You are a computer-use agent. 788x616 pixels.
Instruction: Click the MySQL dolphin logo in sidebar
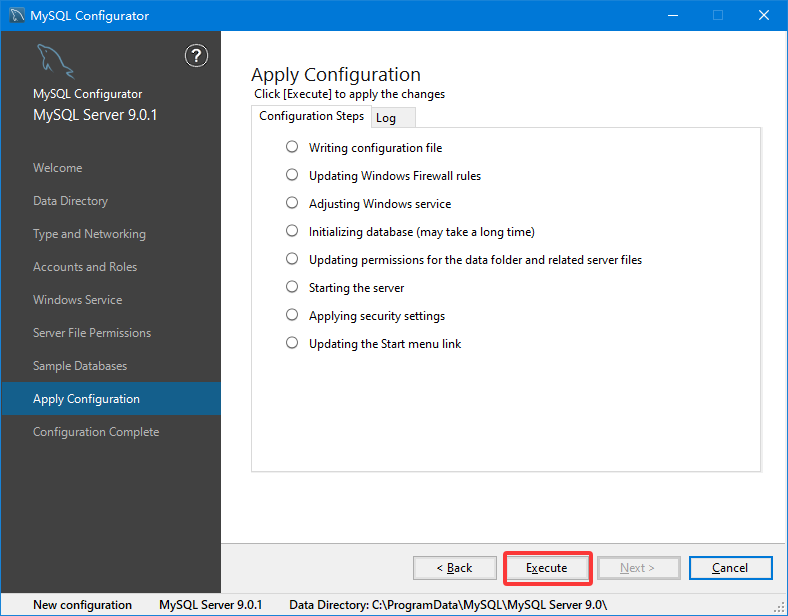[x=55, y=61]
